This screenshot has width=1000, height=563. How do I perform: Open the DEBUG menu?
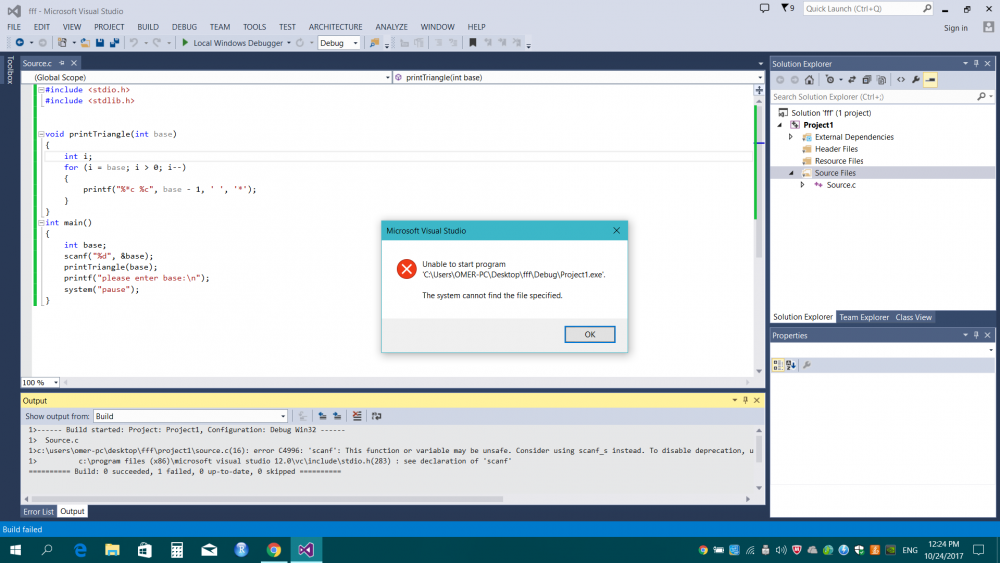click(184, 27)
